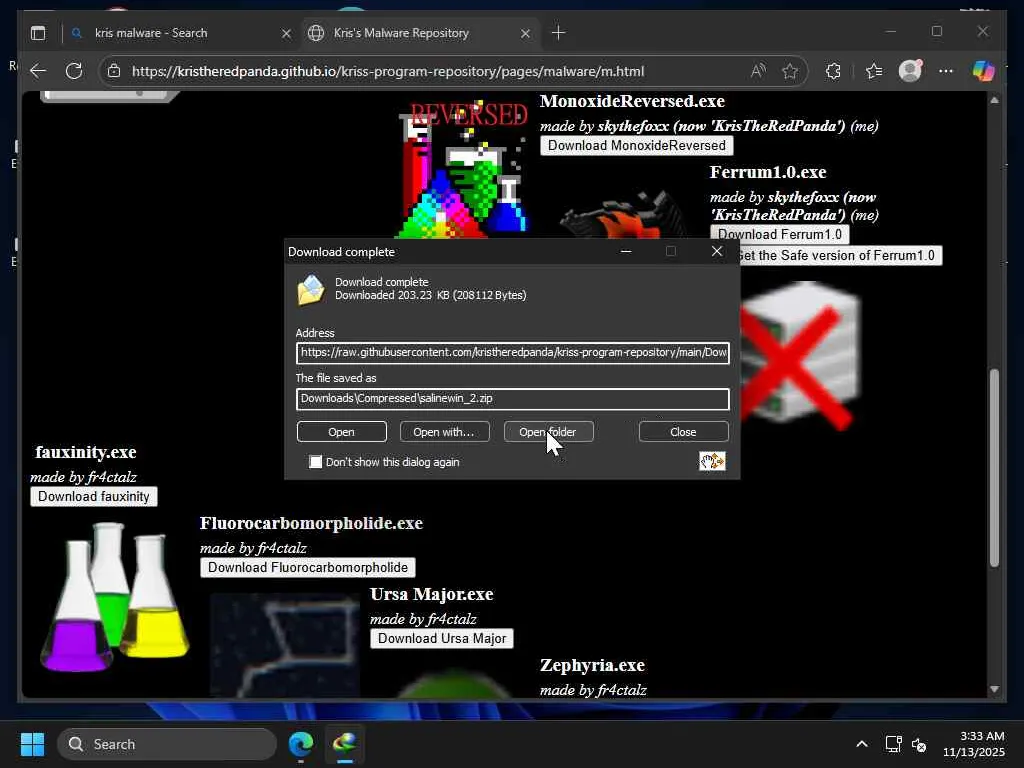Click 'Download fauxinity' button
Screen dimensions: 1024x768
94,496
